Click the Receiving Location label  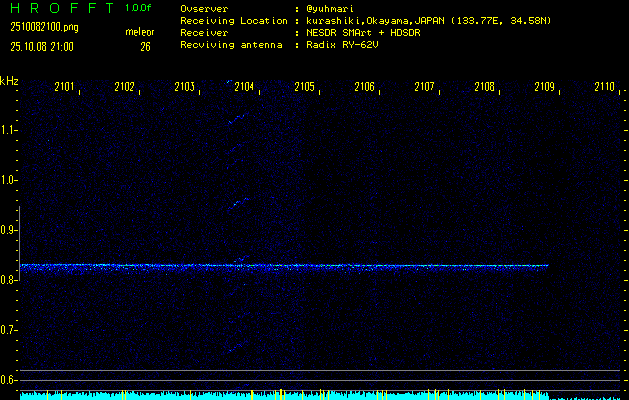(x=234, y=20)
